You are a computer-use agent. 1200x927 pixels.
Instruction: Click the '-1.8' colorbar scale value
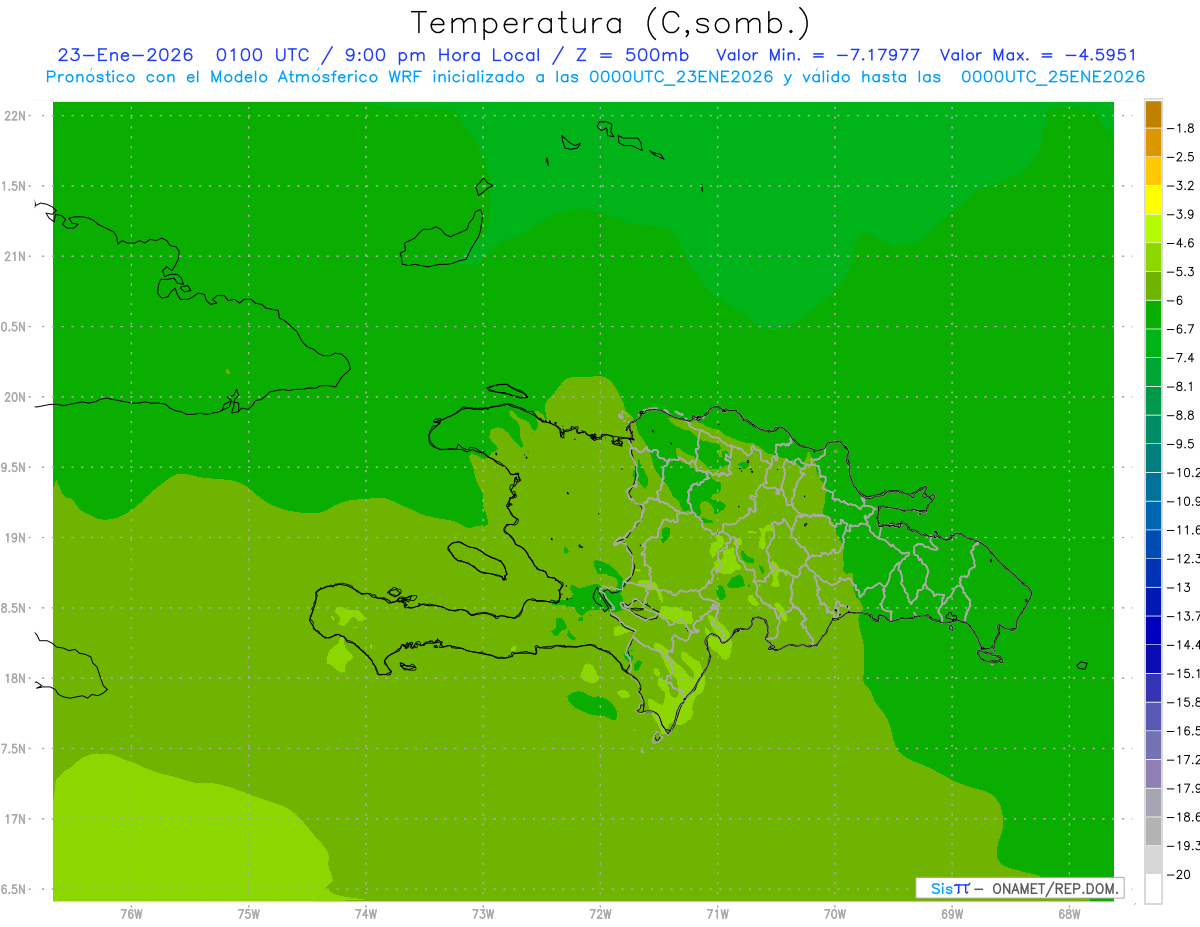pos(1182,128)
